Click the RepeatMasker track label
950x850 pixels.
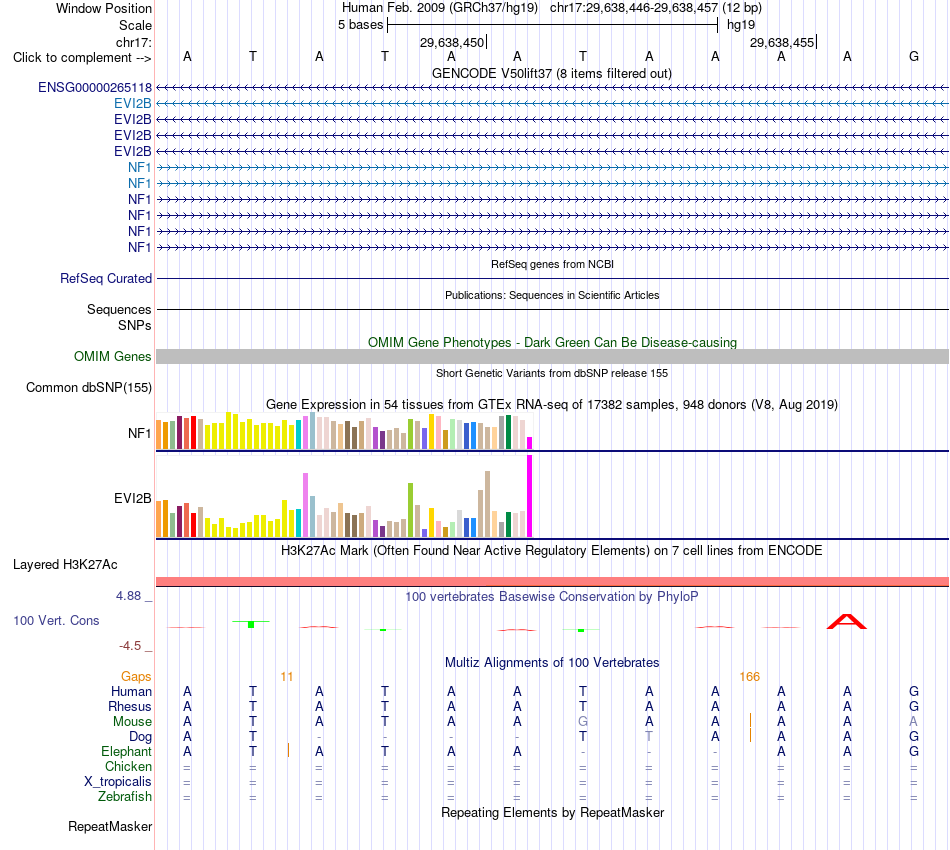(110, 826)
